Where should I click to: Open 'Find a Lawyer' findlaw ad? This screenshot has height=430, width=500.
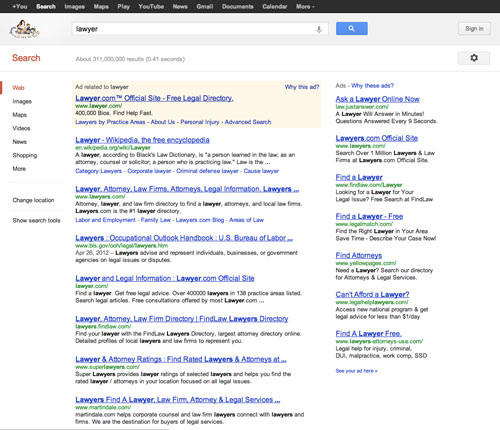359,177
